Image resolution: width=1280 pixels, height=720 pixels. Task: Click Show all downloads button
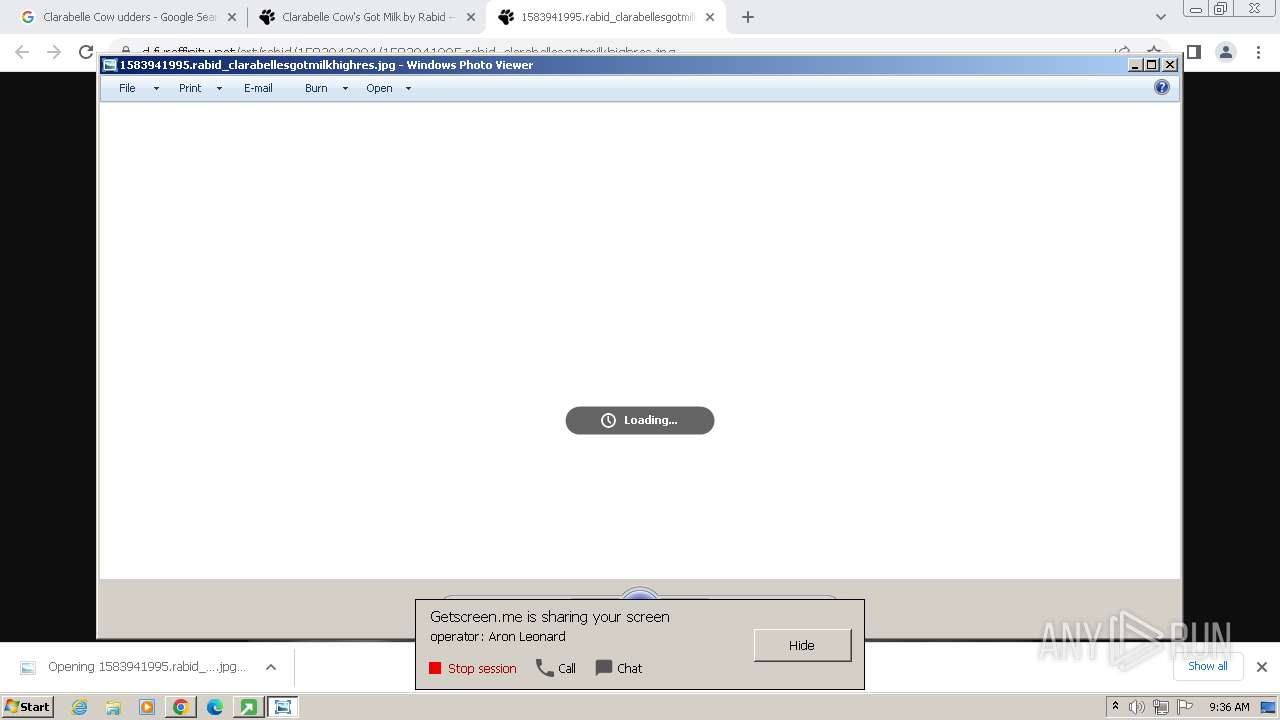pyautogui.click(x=1208, y=666)
